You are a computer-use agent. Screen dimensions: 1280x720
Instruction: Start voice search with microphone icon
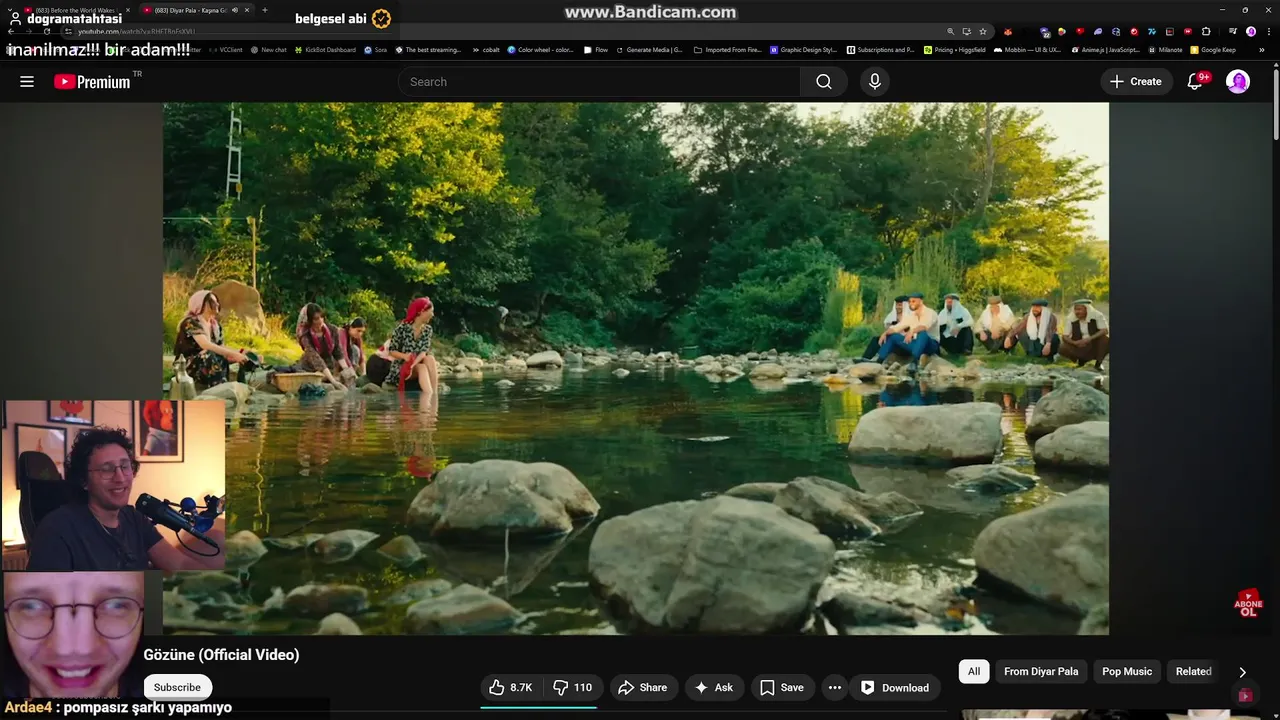coord(875,82)
